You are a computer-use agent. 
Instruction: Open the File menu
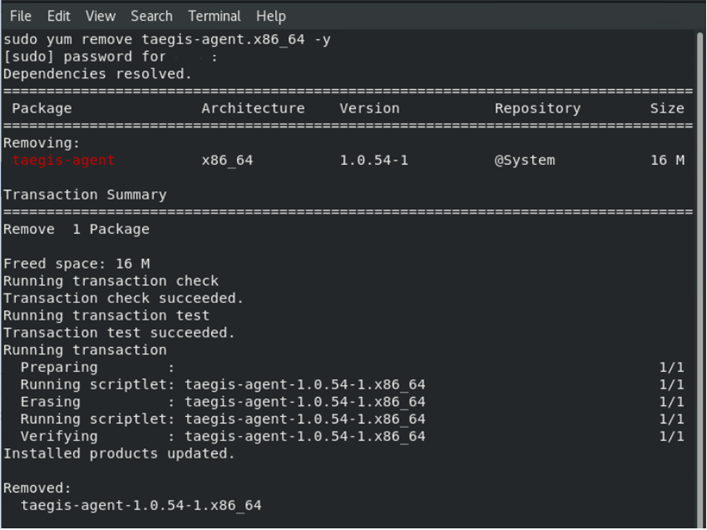(21, 16)
